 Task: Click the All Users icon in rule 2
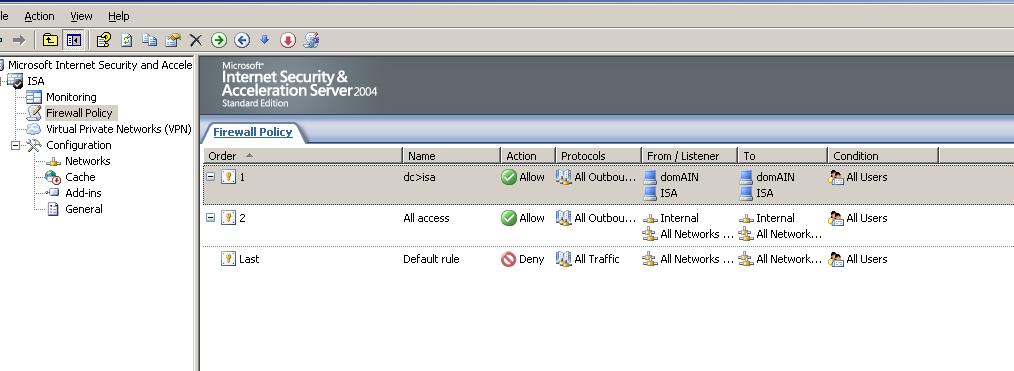836,218
